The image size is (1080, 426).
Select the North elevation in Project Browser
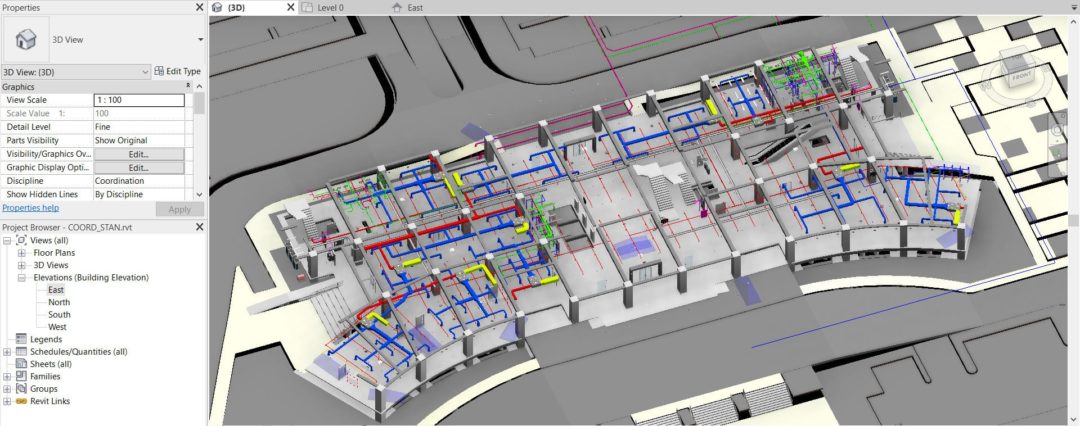(x=59, y=303)
